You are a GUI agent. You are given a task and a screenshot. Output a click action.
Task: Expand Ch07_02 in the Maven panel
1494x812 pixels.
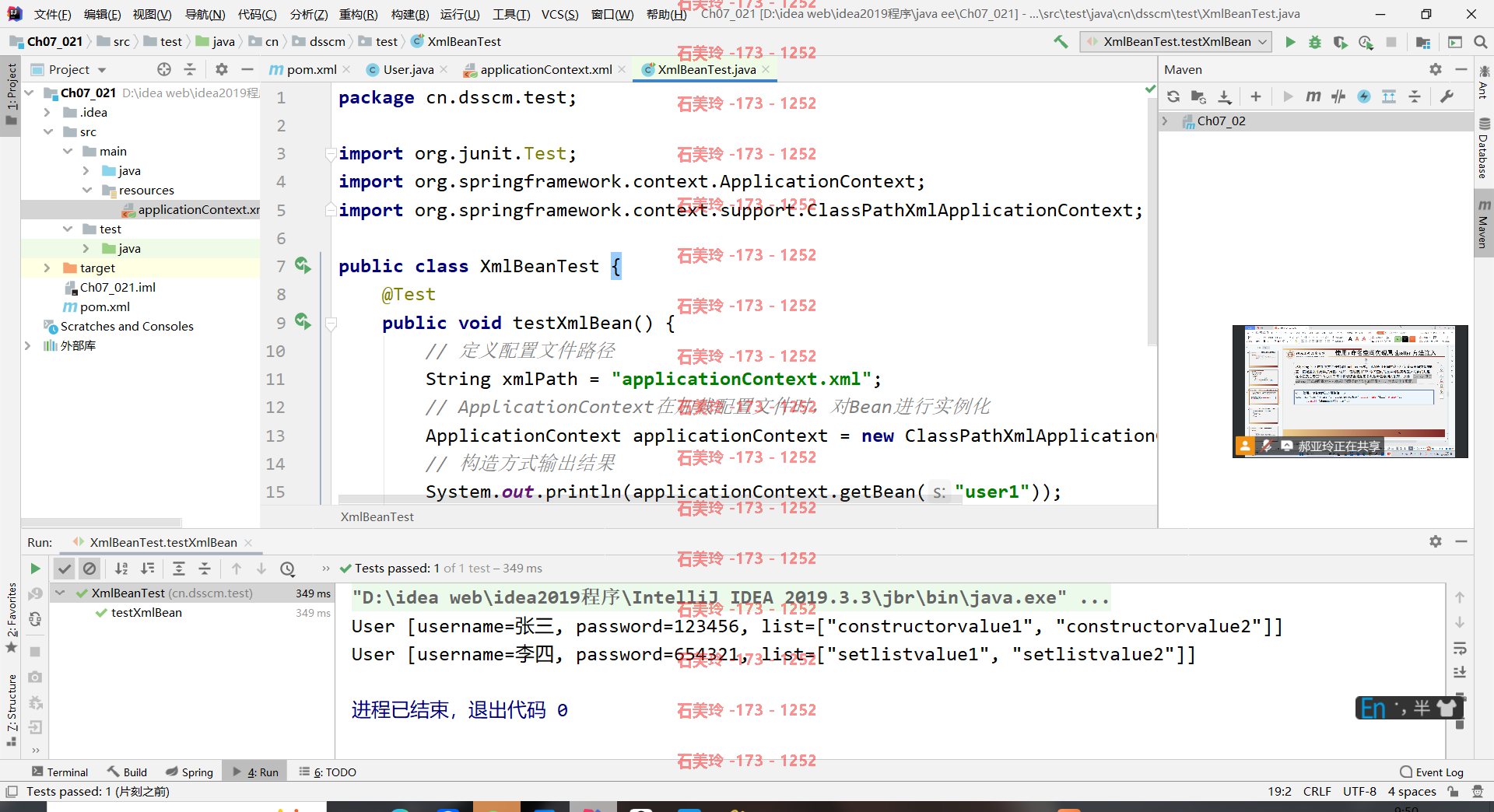tap(1165, 121)
